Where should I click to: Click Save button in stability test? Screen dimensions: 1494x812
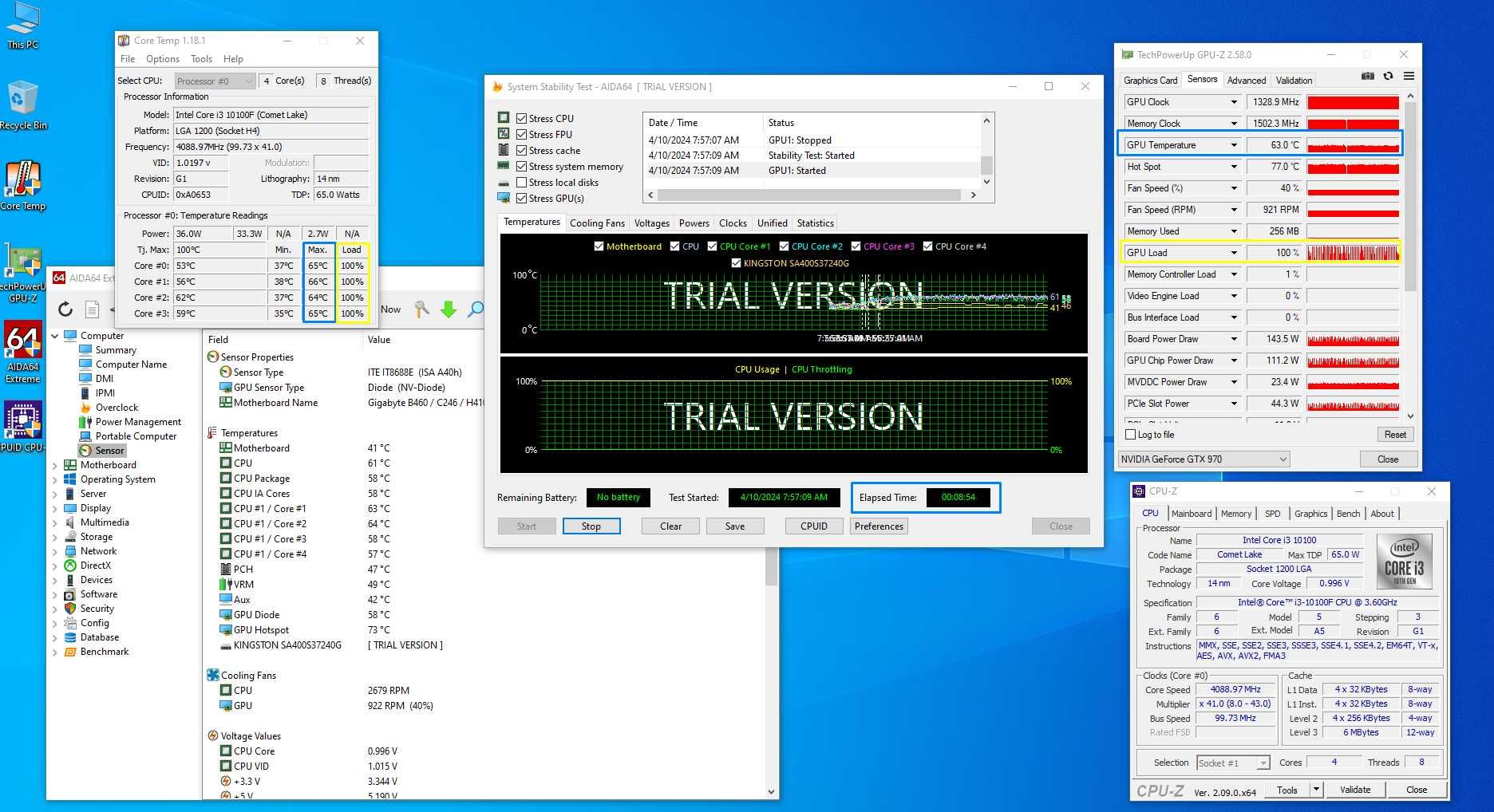pyautogui.click(x=734, y=526)
